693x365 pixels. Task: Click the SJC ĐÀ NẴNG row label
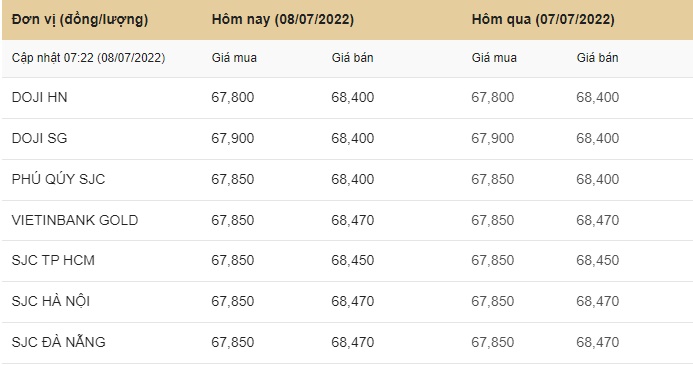(58, 342)
